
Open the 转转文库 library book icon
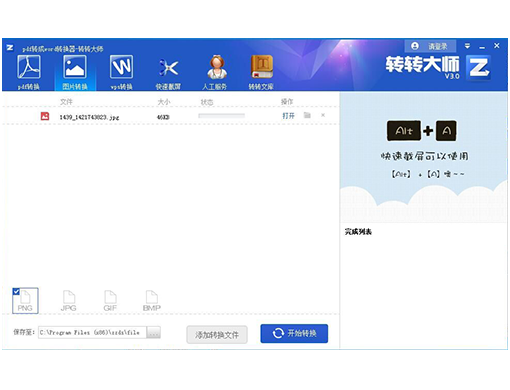click(x=261, y=72)
